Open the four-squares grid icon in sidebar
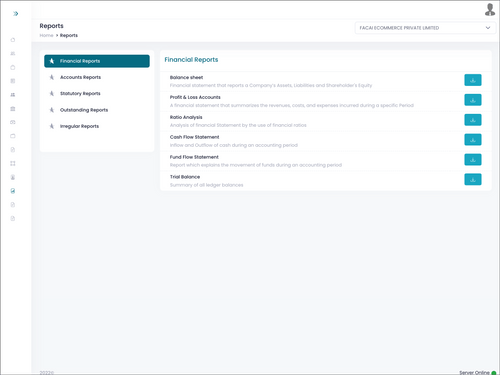Viewport: 500px width, 375px height. point(13,163)
